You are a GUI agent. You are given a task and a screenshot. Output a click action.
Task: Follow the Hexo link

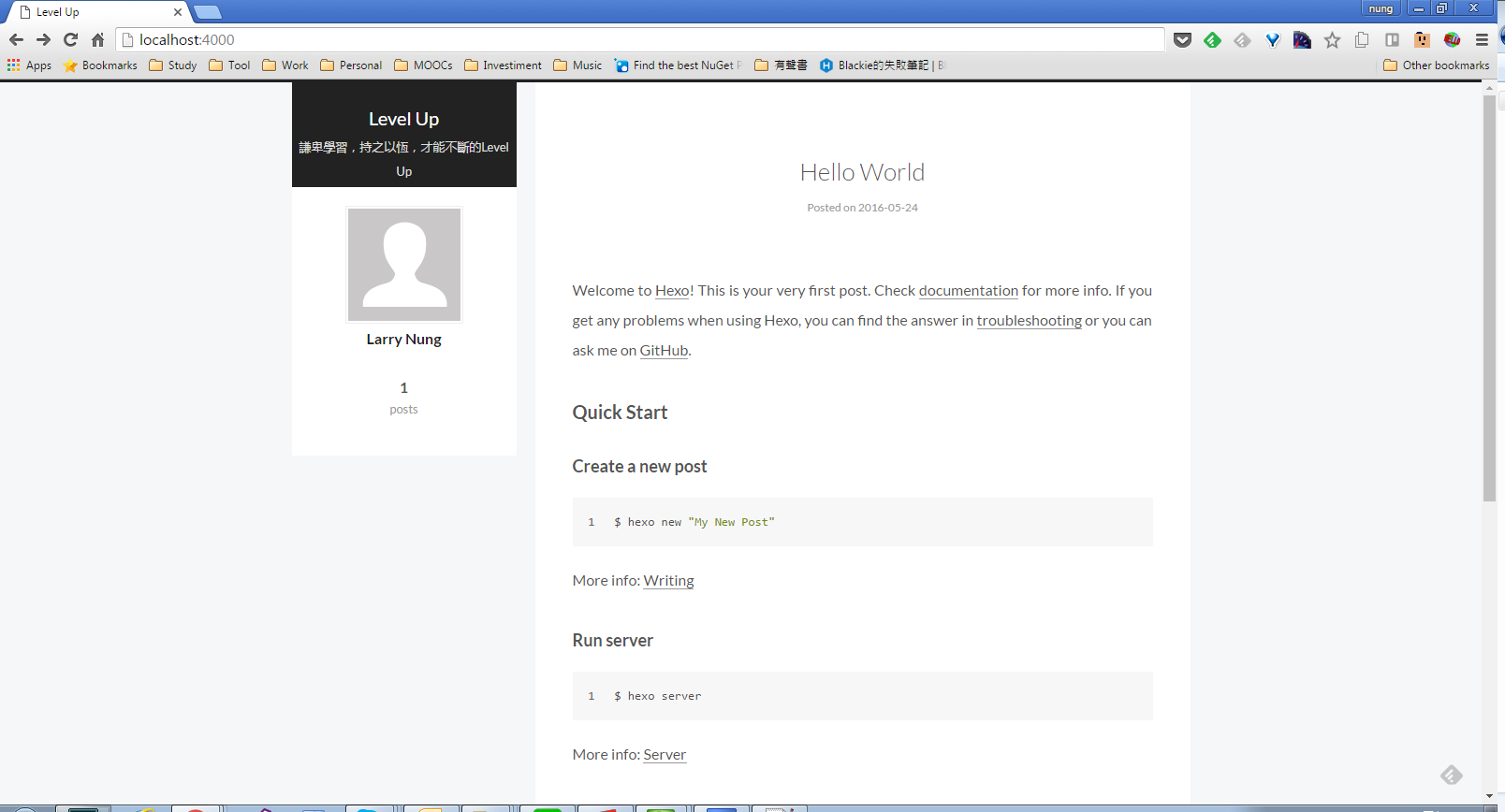[x=672, y=291]
